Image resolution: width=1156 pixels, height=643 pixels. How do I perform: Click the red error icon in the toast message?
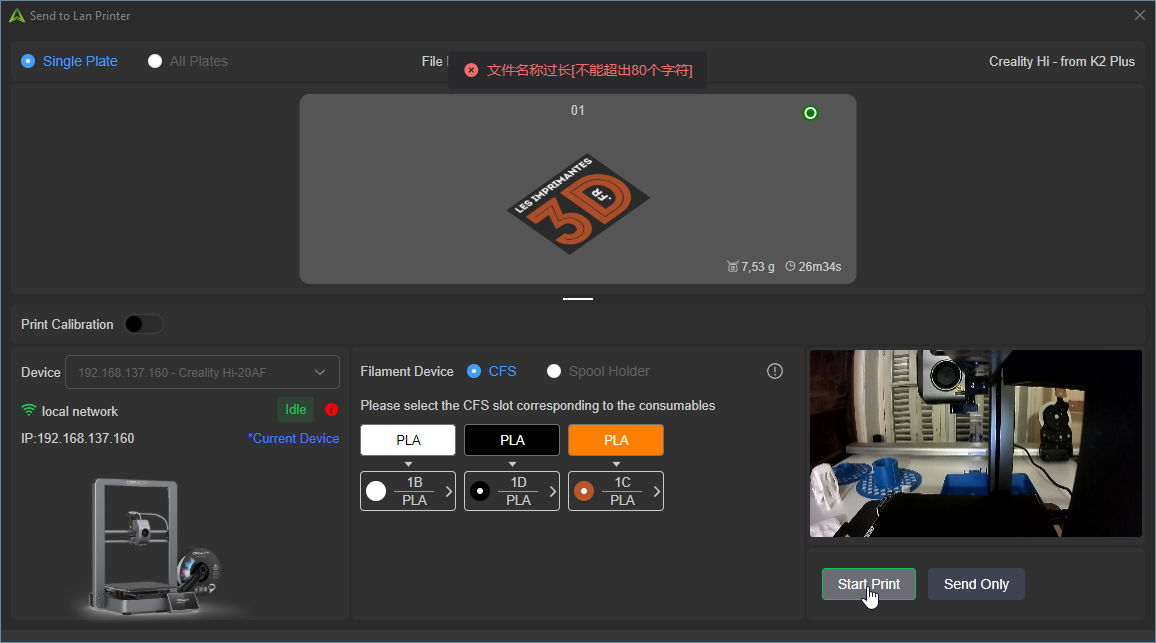(471, 70)
